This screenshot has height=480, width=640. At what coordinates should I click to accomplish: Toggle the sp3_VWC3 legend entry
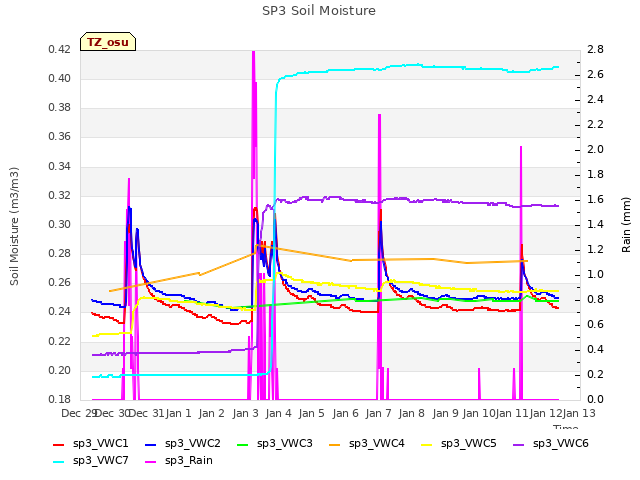pyautogui.click(x=275, y=444)
